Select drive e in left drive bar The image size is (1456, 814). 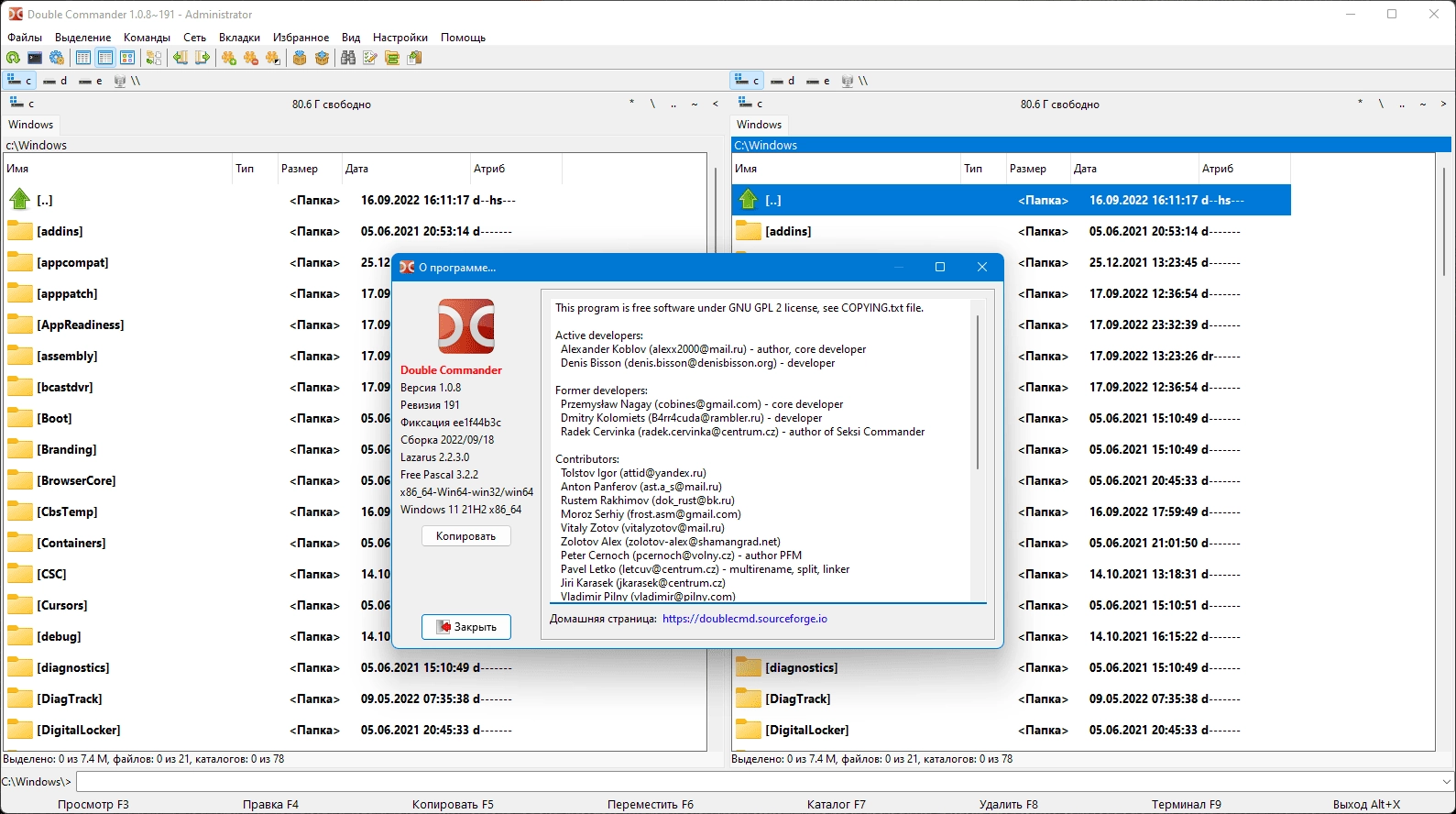pos(90,81)
